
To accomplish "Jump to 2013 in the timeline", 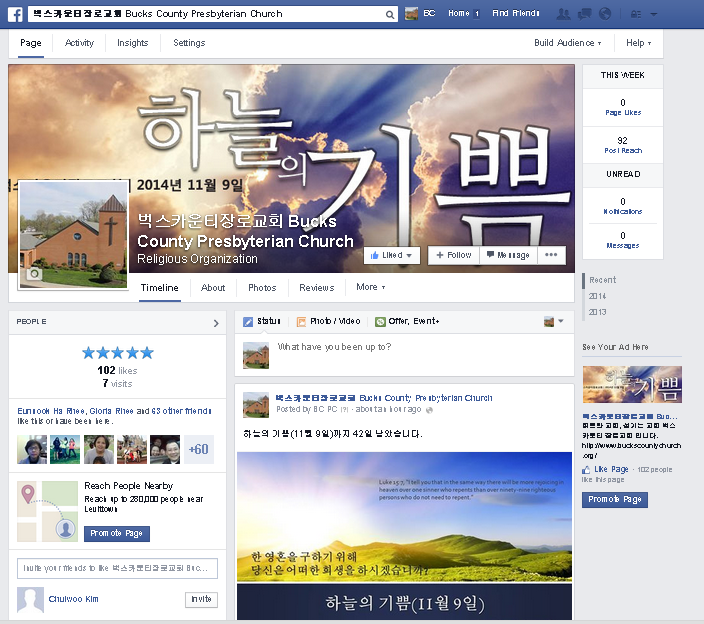I will [x=598, y=312].
